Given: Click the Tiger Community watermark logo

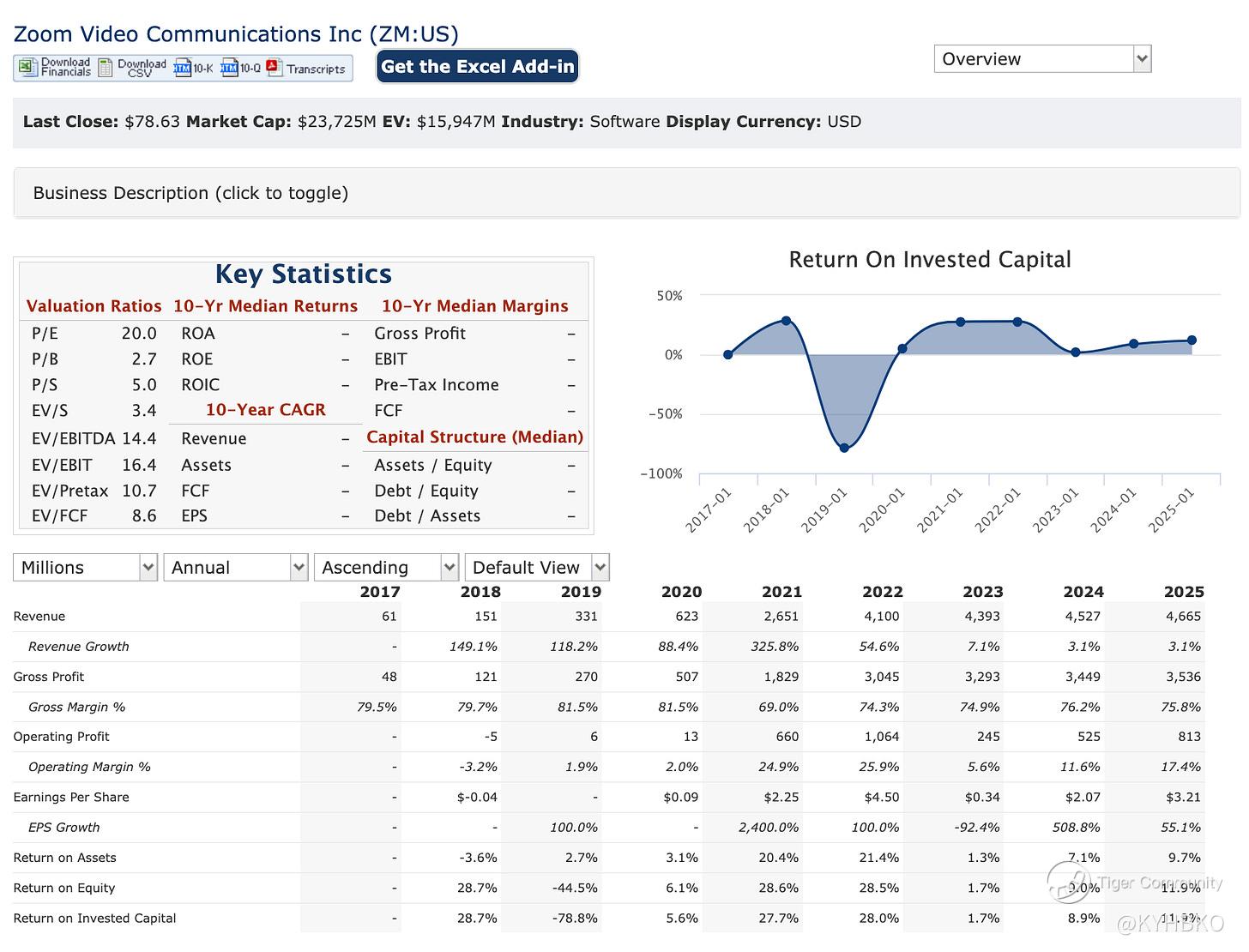Looking at the screenshot, I should tap(1066, 883).
